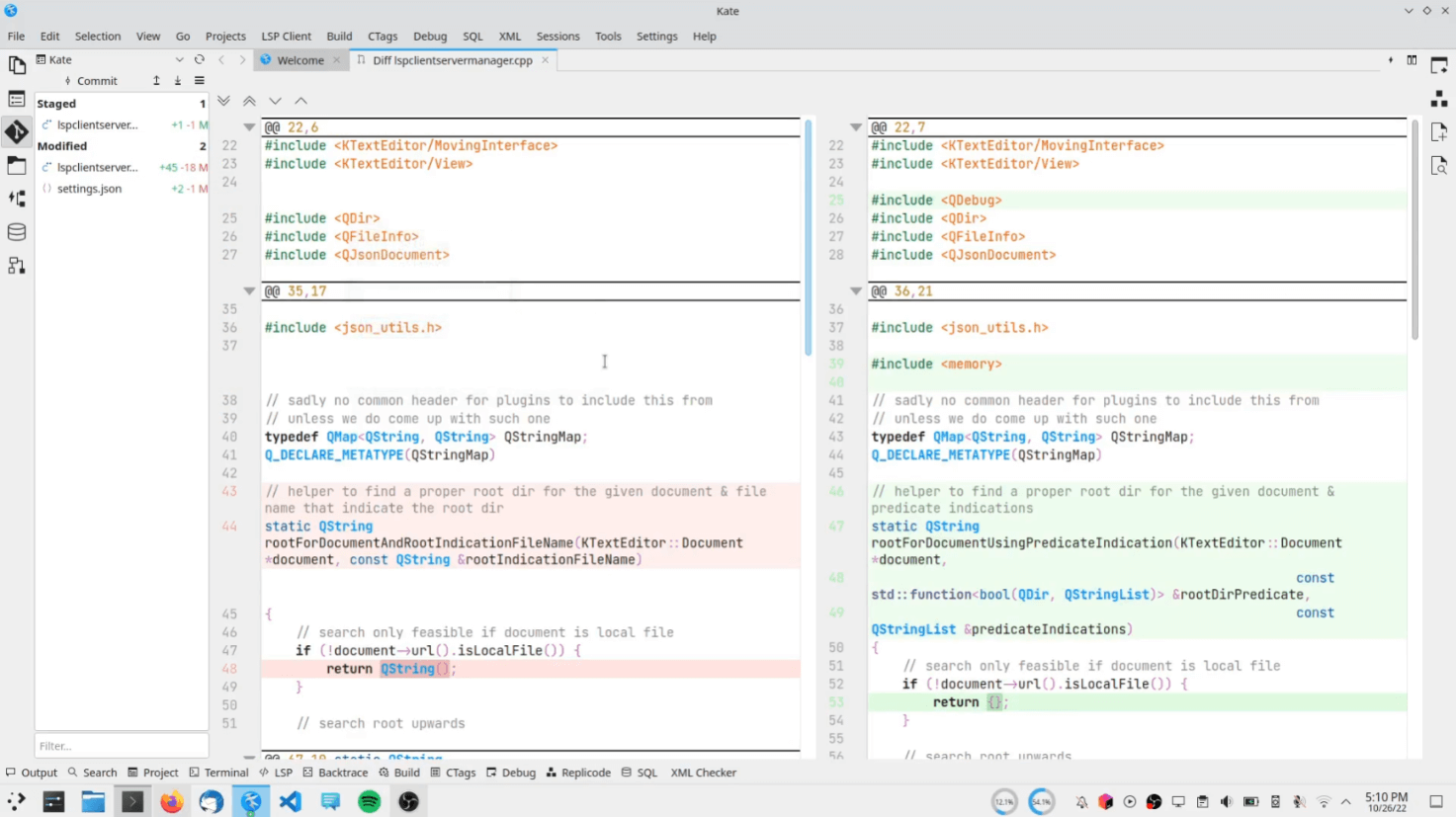Refresh the Git status with the reload icon
This screenshot has width=1456, height=817.
tap(200, 59)
